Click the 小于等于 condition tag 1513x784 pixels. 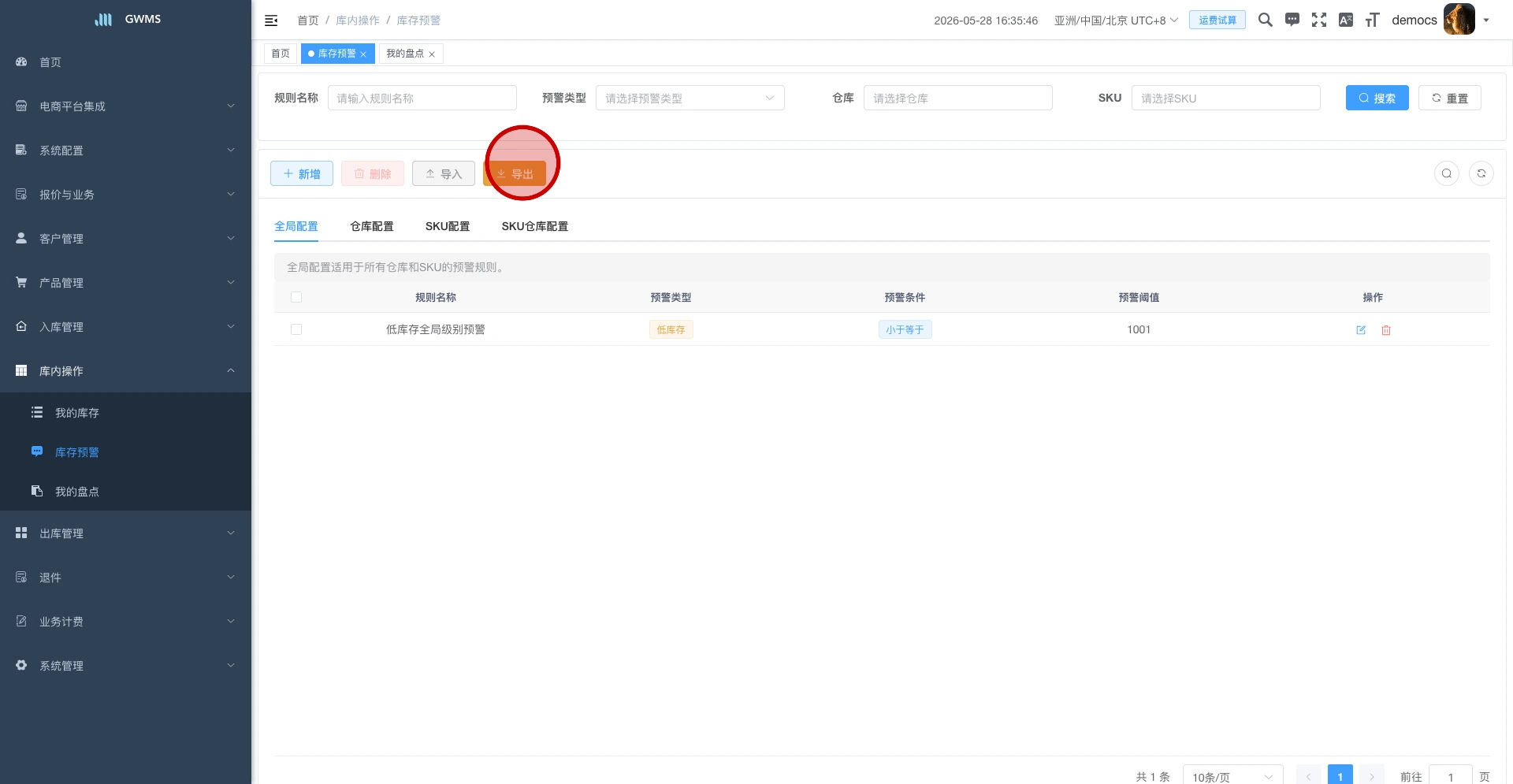pos(905,330)
